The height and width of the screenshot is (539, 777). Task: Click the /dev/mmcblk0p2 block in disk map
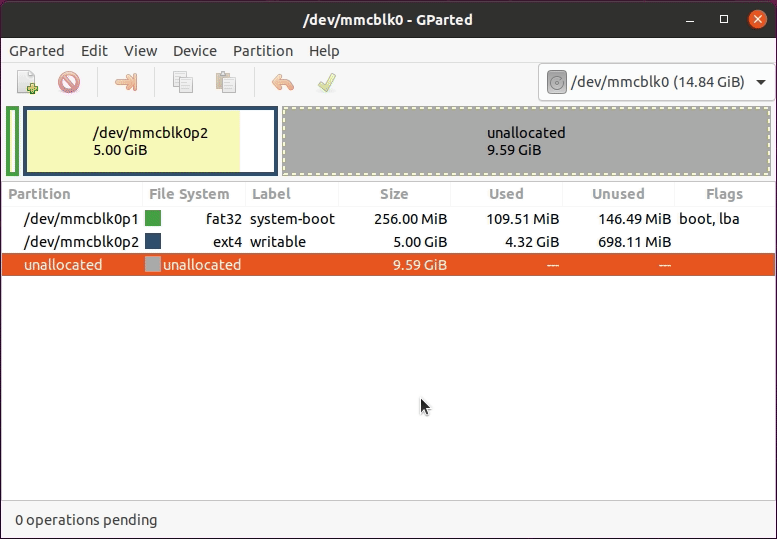150,141
